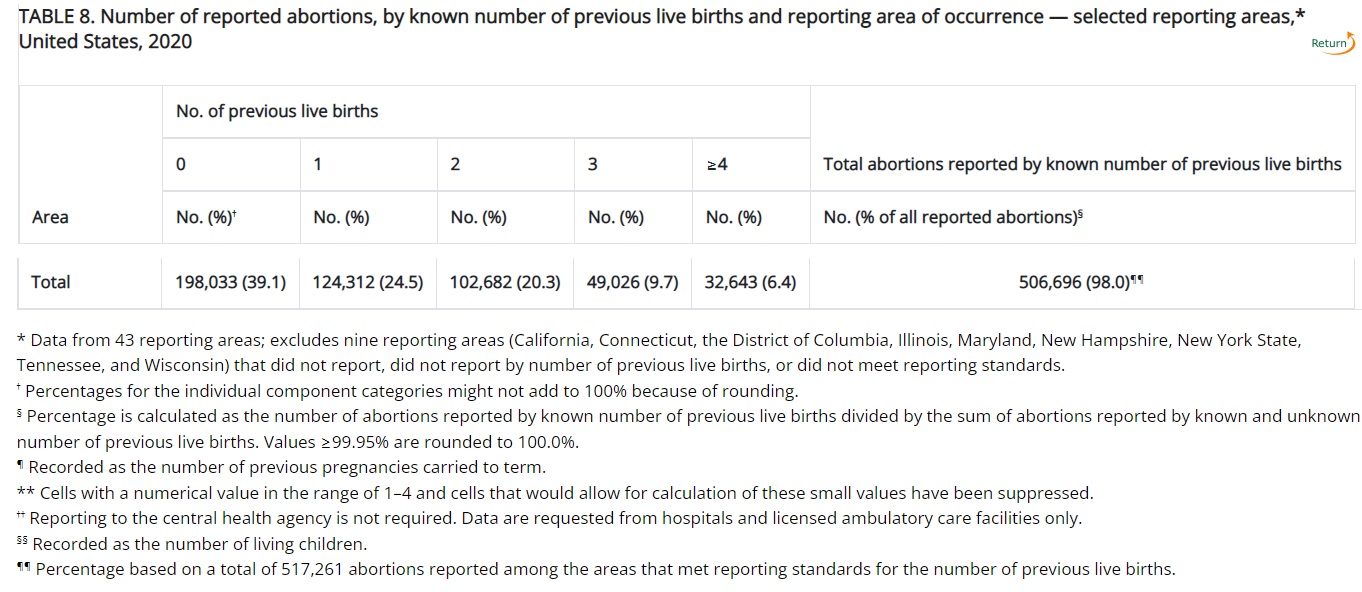Select the '0' column header
Viewport: 1362px width, 592px height.
(181, 163)
